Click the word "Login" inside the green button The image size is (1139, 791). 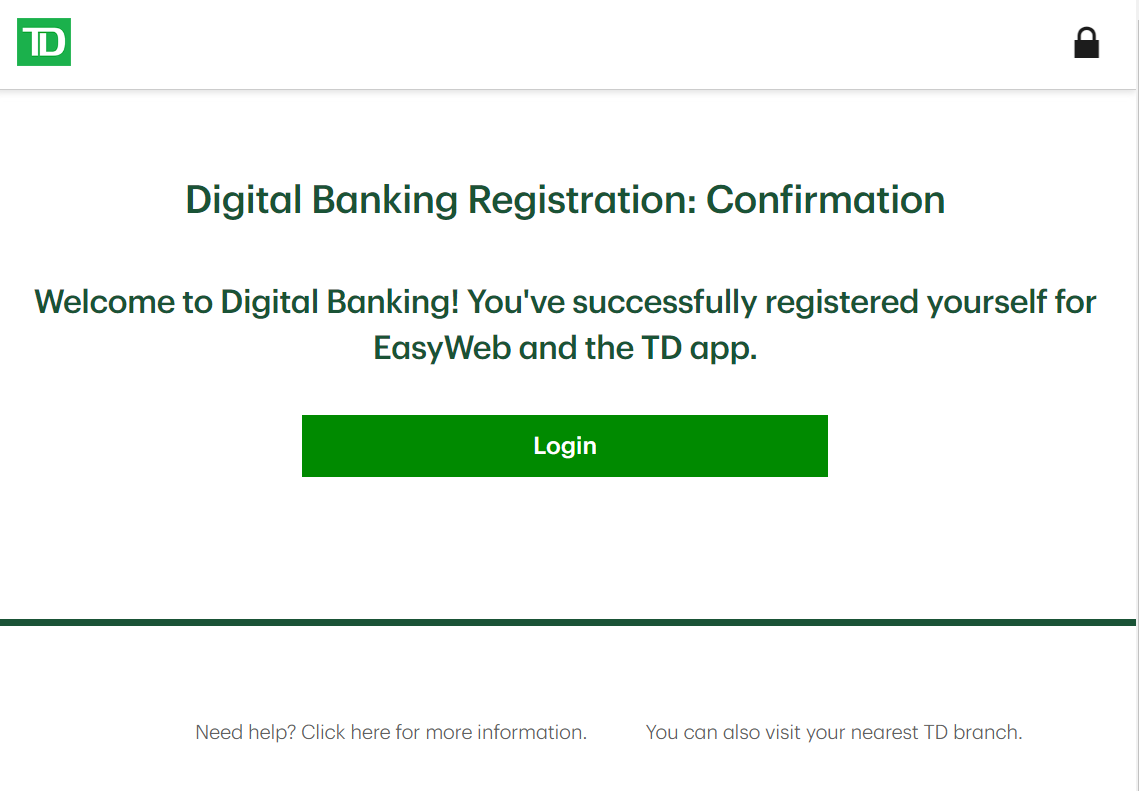point(564,446)
